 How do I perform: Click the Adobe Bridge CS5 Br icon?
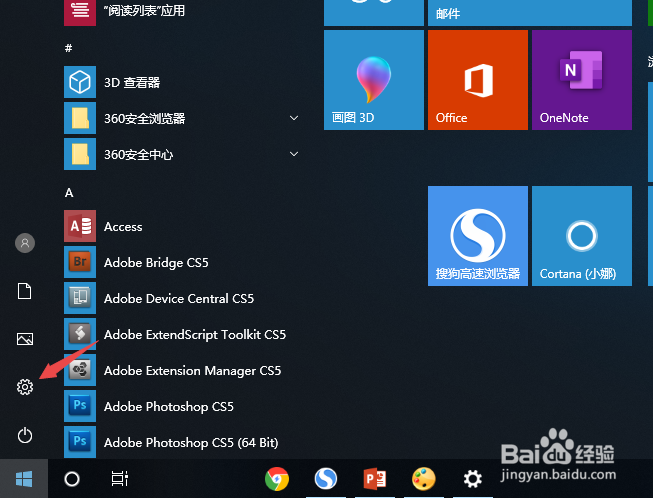click(x=80, y=262)
